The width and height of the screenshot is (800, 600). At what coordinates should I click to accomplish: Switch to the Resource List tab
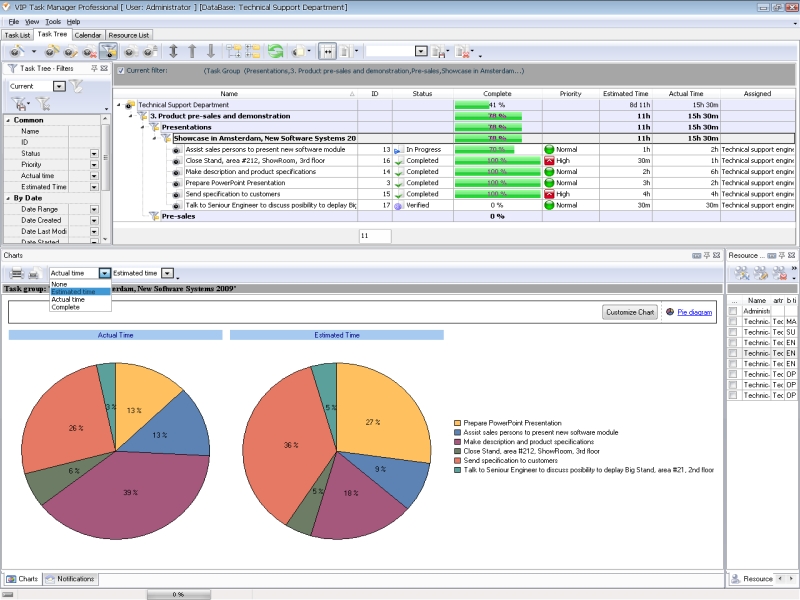(x=129, y=35)
